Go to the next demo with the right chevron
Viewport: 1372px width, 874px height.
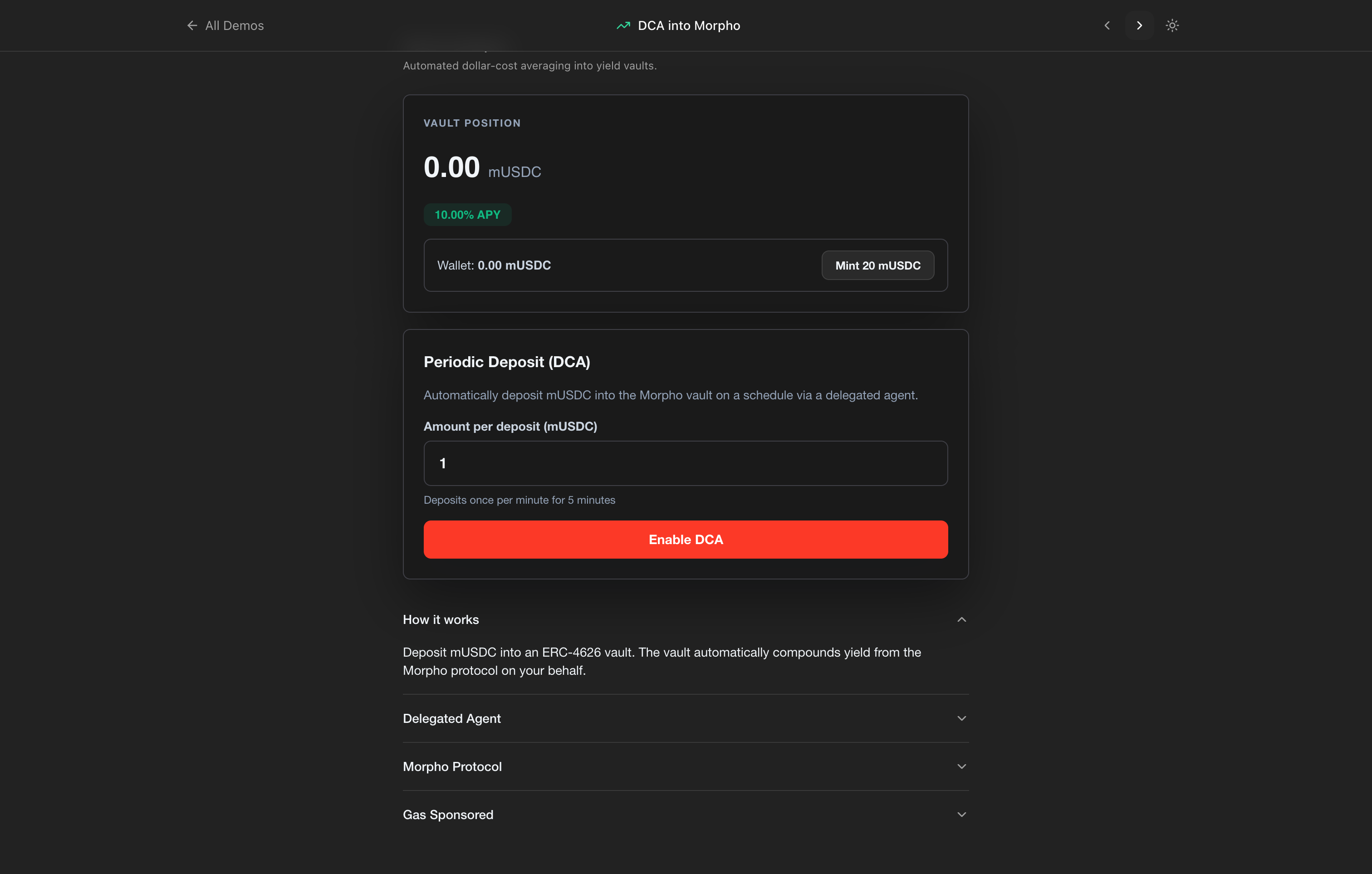[x=1139, y=25]
